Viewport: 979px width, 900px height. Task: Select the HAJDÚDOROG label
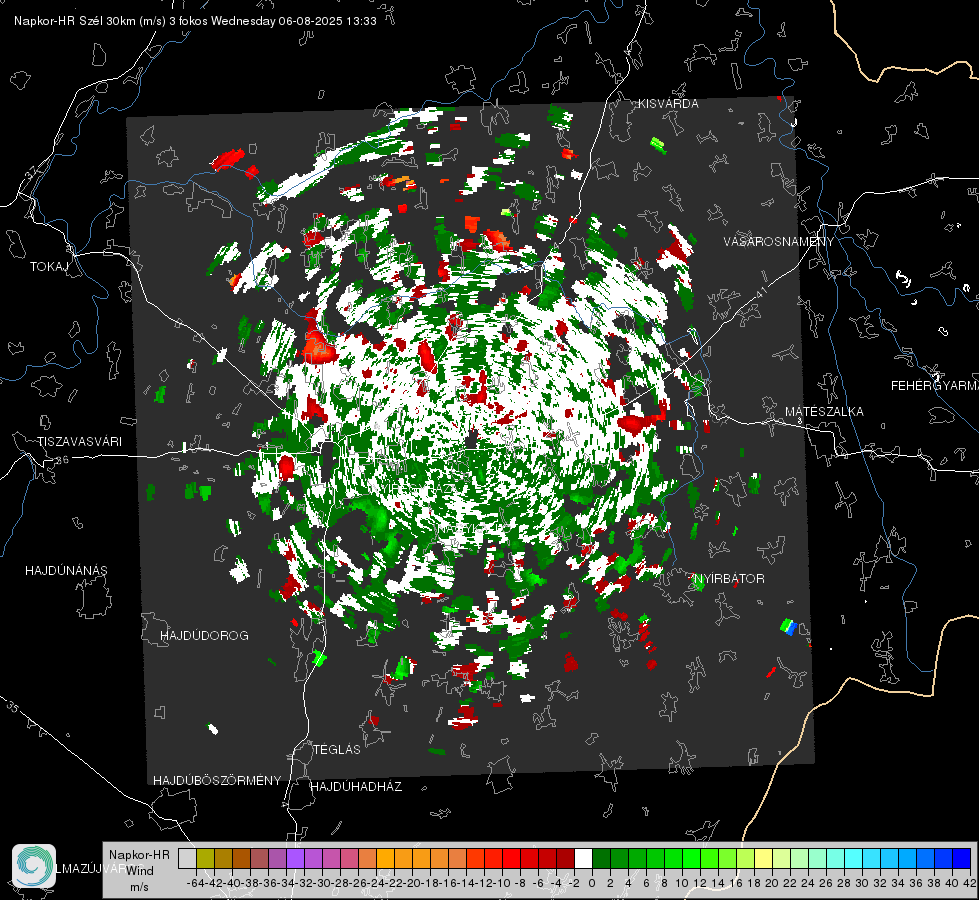point(204,636)
